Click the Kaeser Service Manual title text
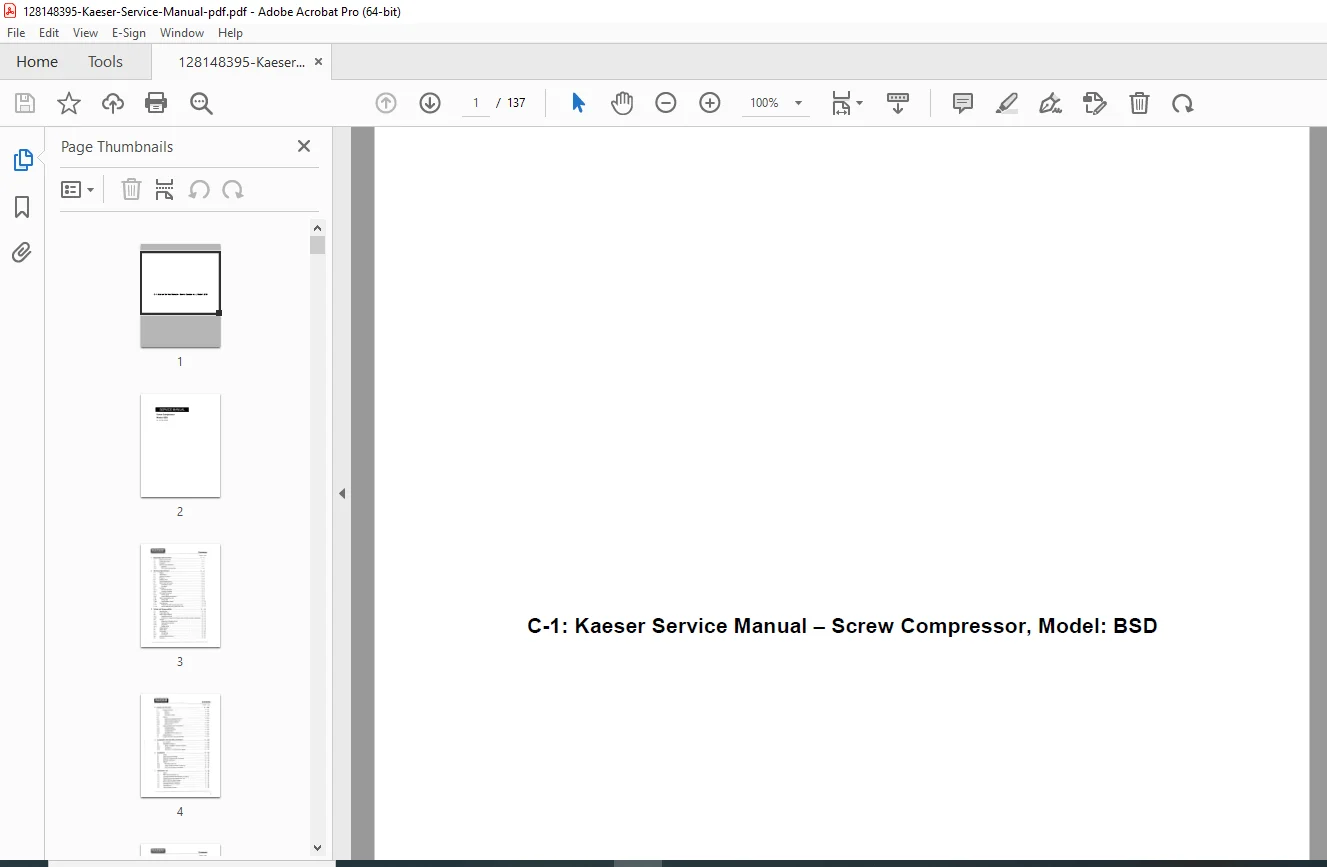Image resolution: width=1327 pixels, height=867 pixels. pyautogui.click(x=842, y=626)
